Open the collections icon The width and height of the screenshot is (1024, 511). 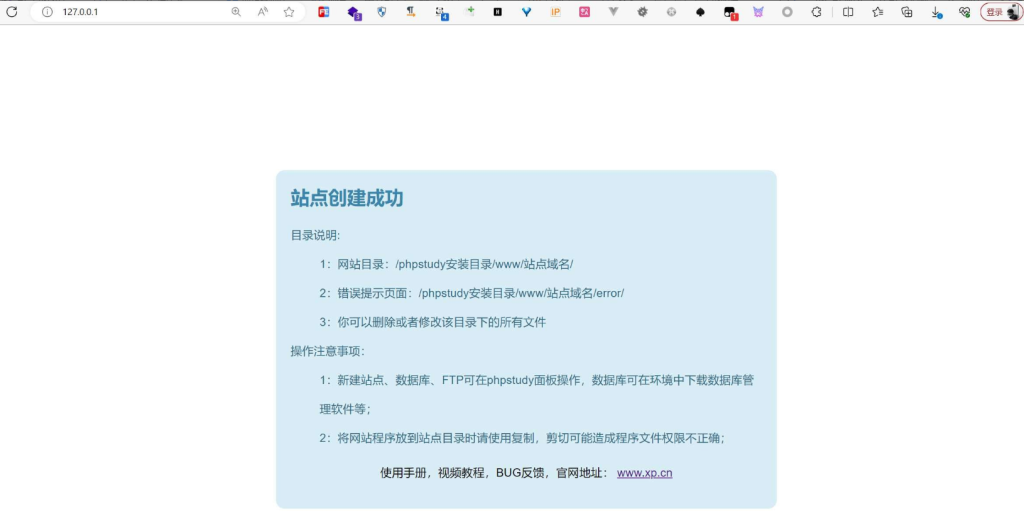907,12
